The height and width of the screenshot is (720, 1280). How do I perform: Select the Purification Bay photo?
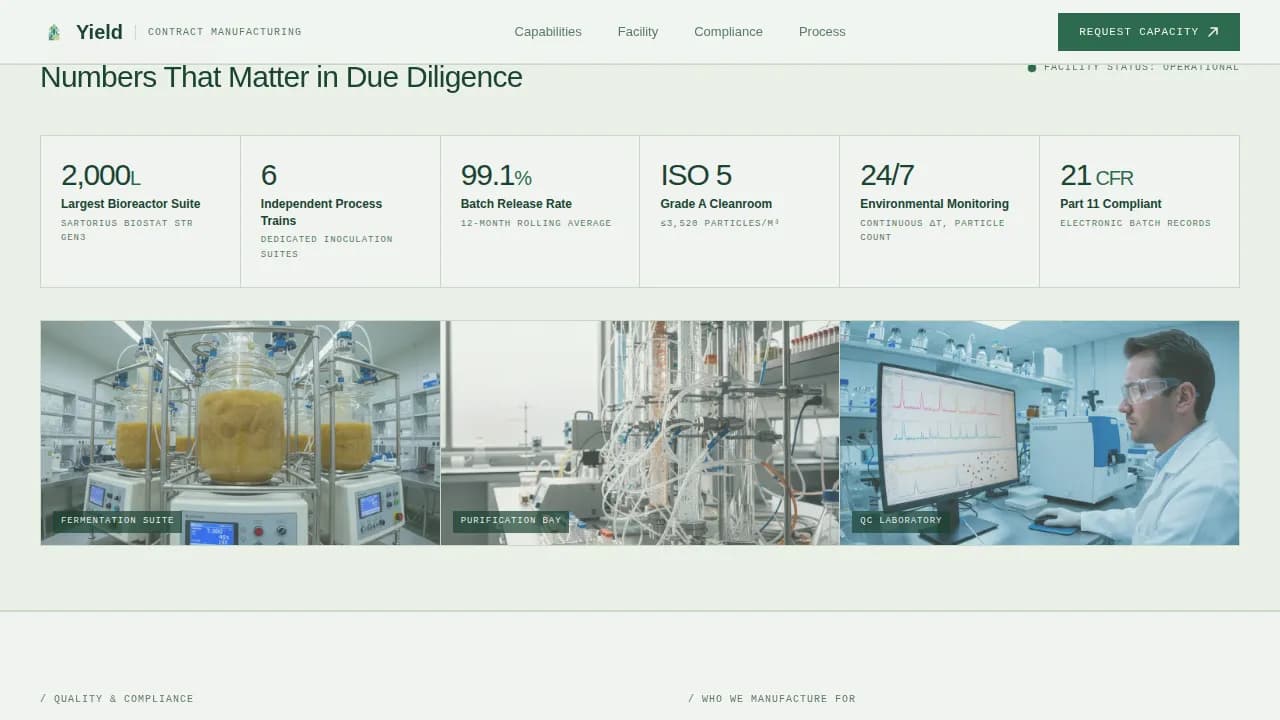pos(640,432)
